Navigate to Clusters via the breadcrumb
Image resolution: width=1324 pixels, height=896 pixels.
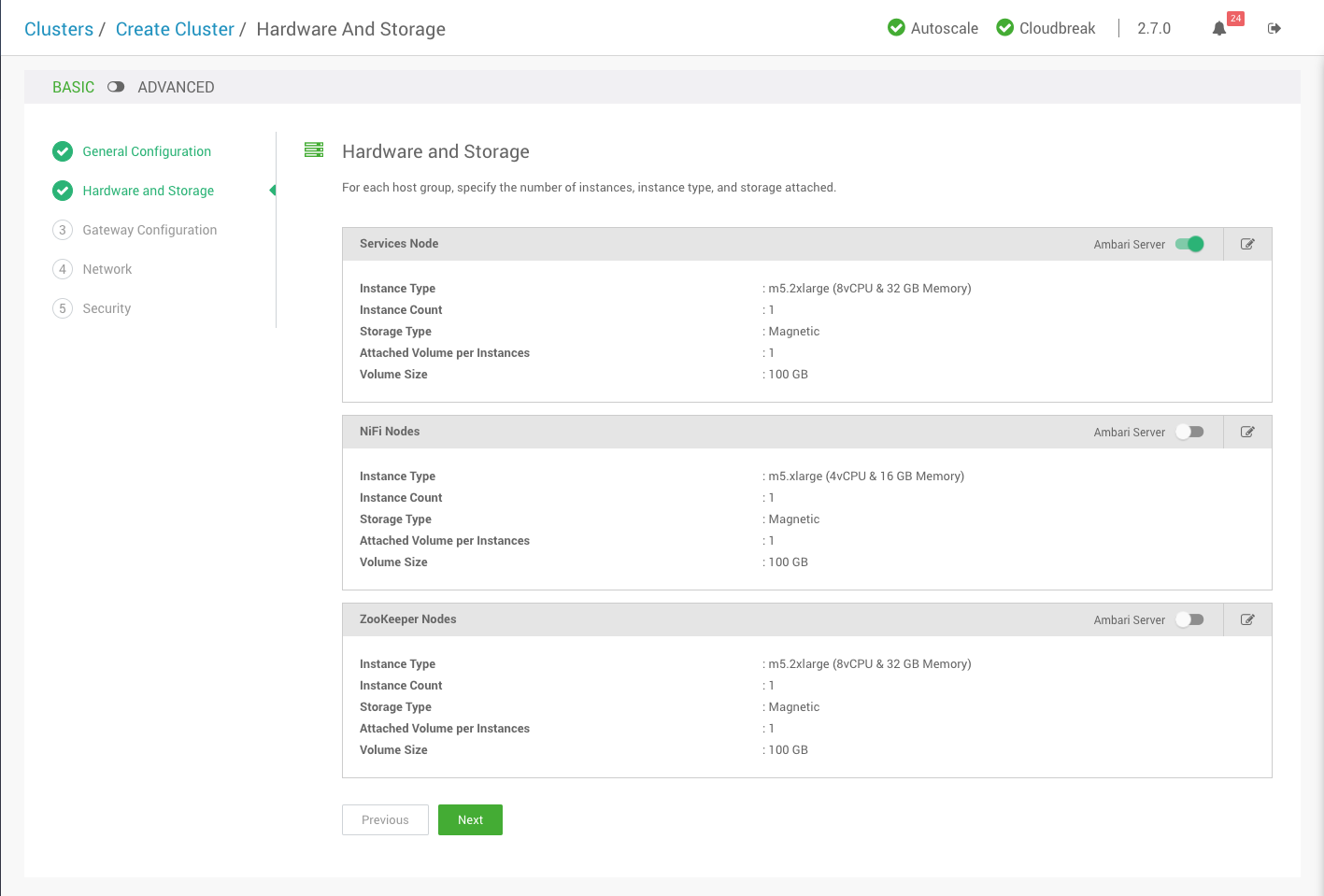coord(59,29)
